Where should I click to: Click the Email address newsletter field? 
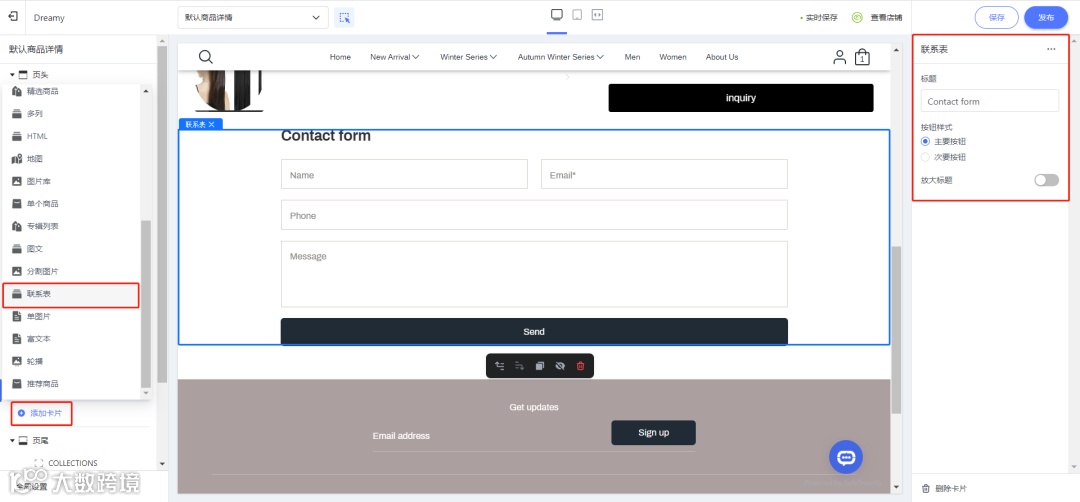490,436
